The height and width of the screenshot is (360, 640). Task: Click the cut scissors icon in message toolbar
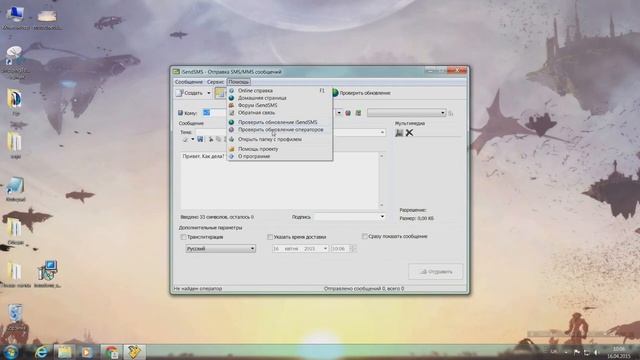click(x=211, y=140)
